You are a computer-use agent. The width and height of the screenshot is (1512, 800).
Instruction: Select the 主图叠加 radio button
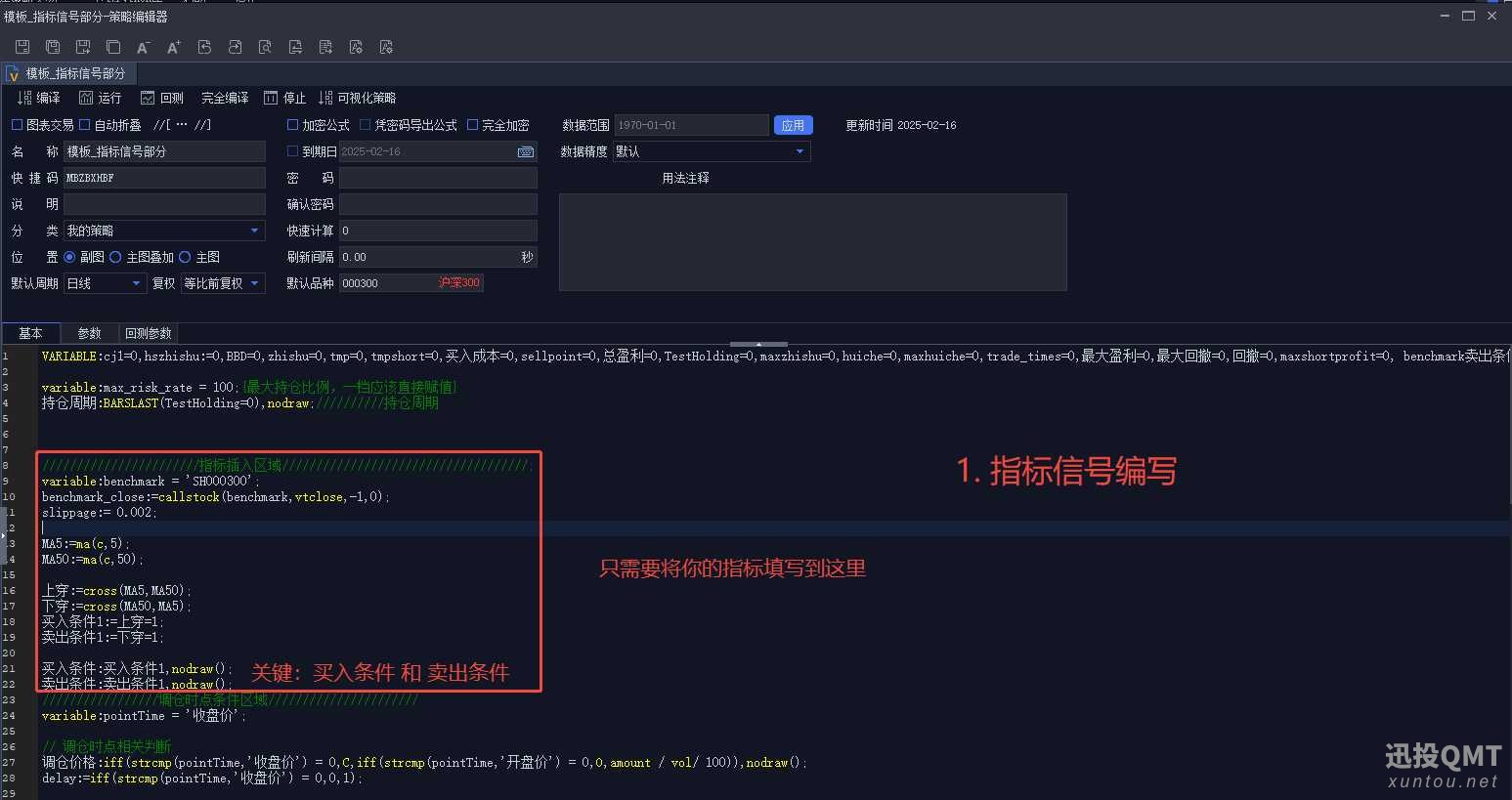[115, 257]
